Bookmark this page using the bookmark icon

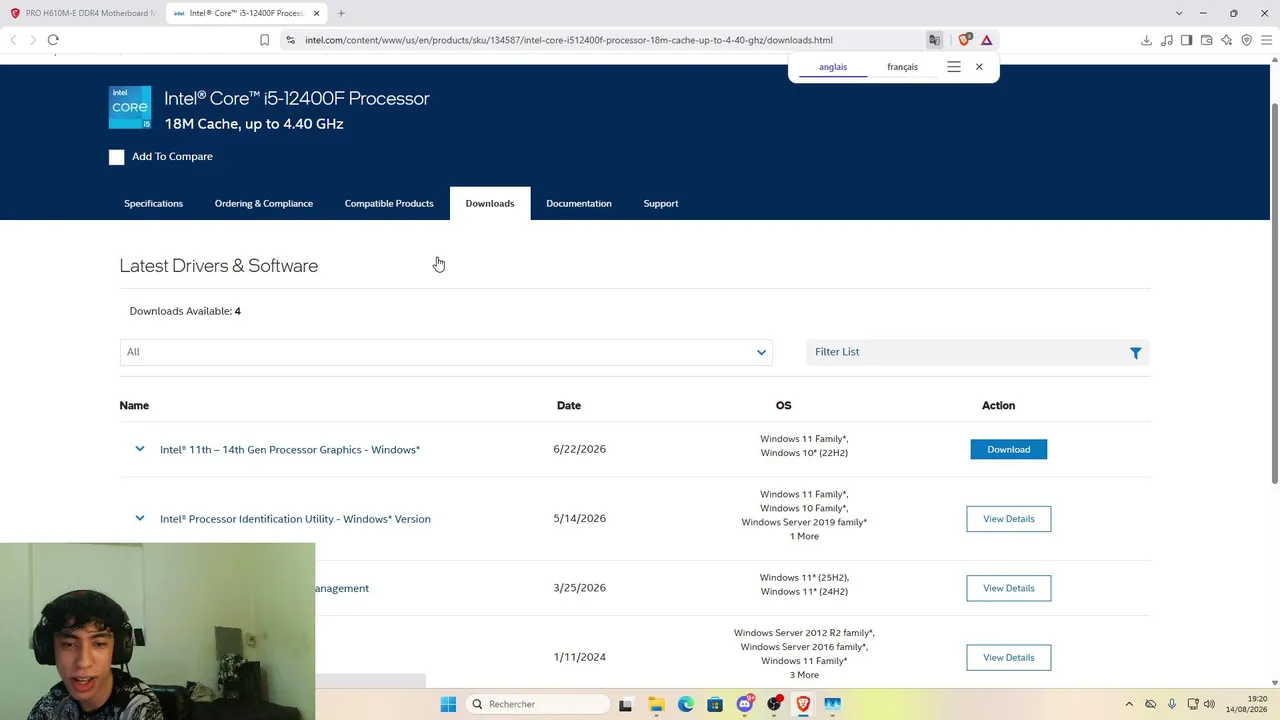(264, 40)
